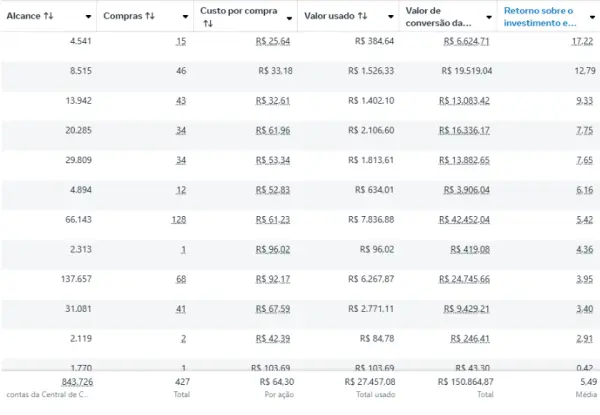Select cost per purchase cell R$ 33,18
Screen dimensions: 600x415
point(276,71)
